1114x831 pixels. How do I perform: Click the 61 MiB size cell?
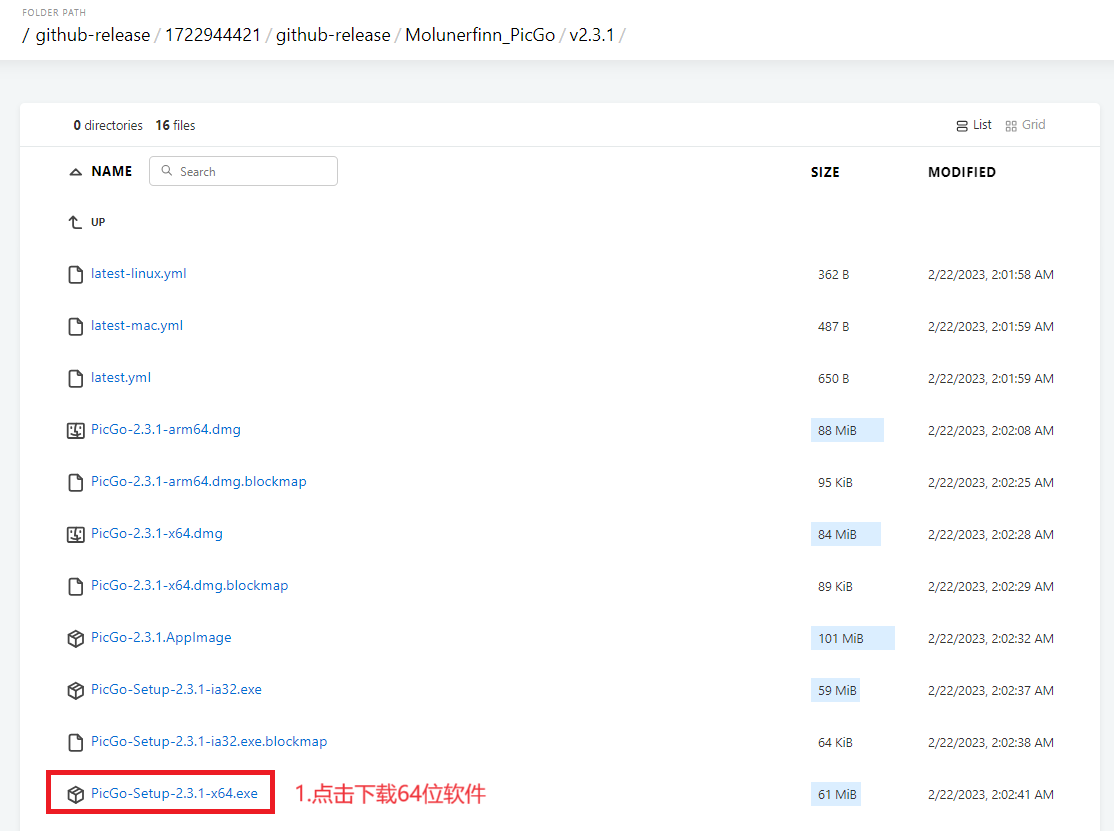point(836,794)
